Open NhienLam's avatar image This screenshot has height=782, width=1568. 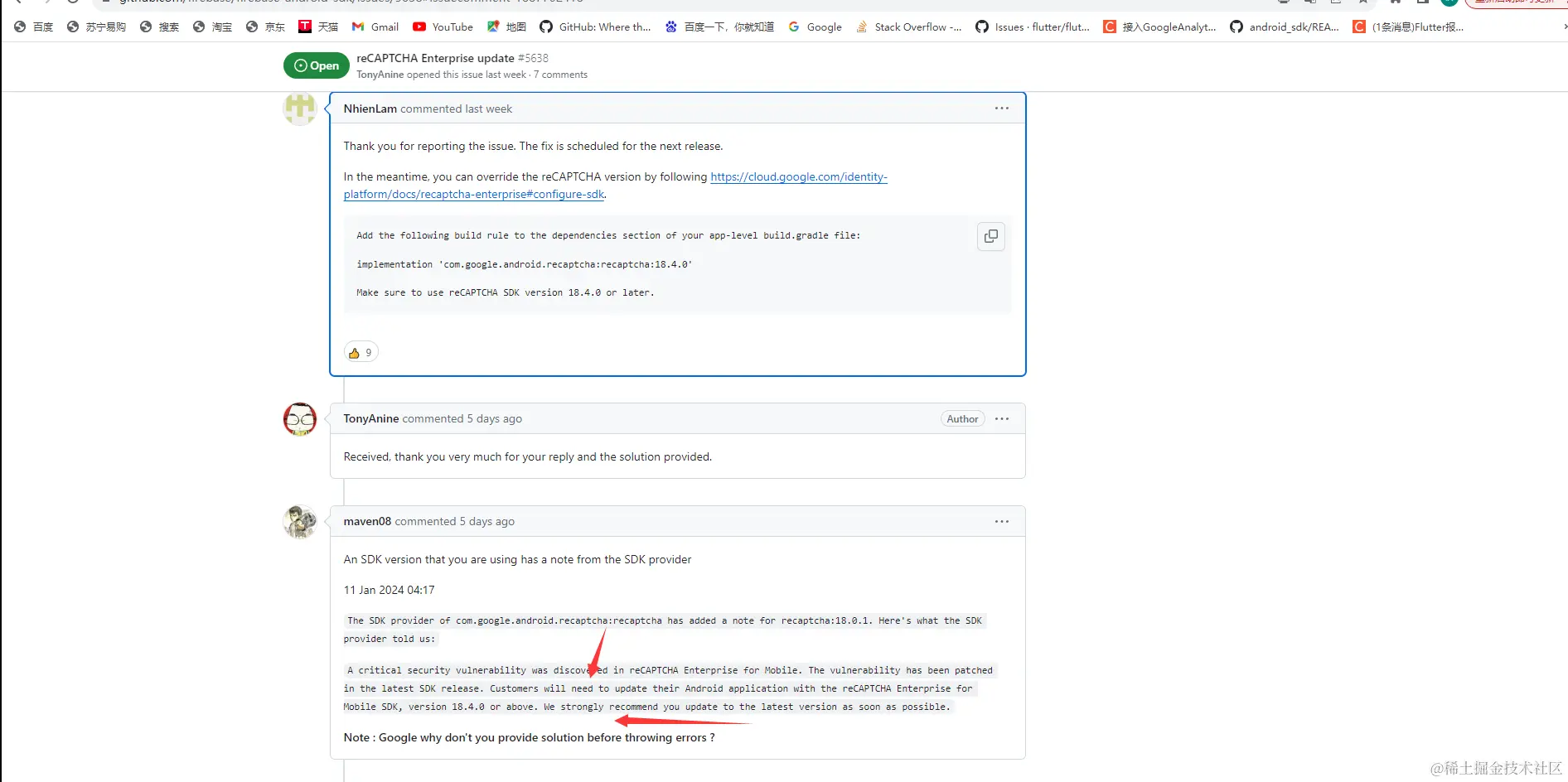tap(300, 109)
